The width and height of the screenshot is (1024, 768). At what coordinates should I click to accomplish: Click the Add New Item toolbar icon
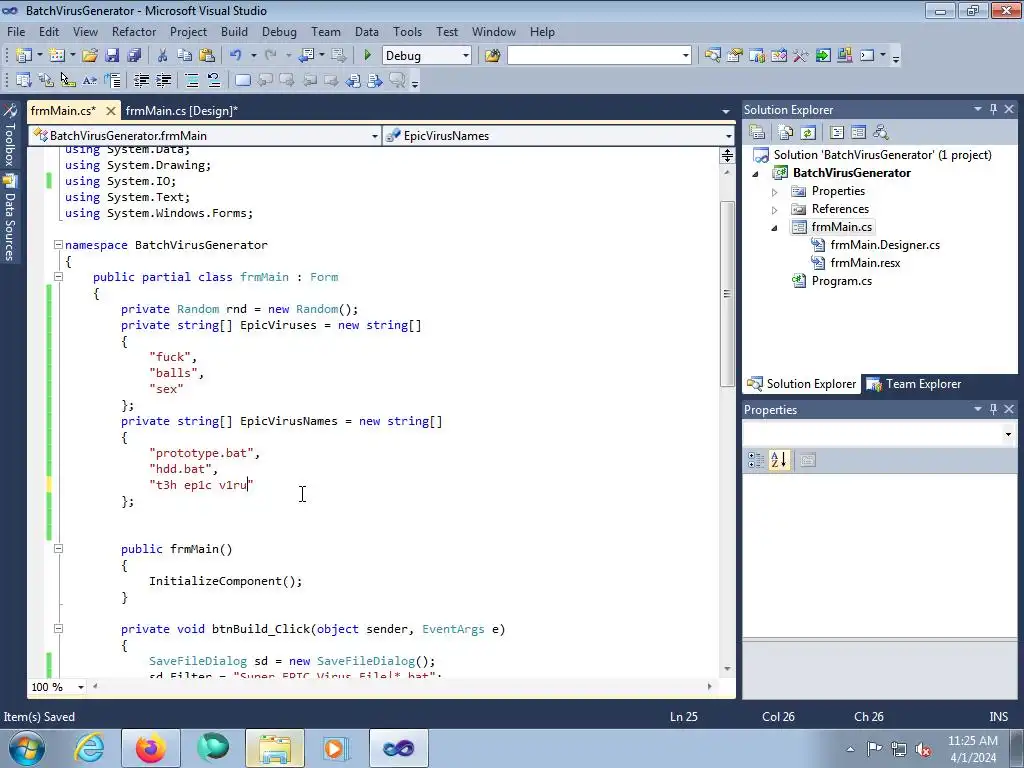click(56, 56)
